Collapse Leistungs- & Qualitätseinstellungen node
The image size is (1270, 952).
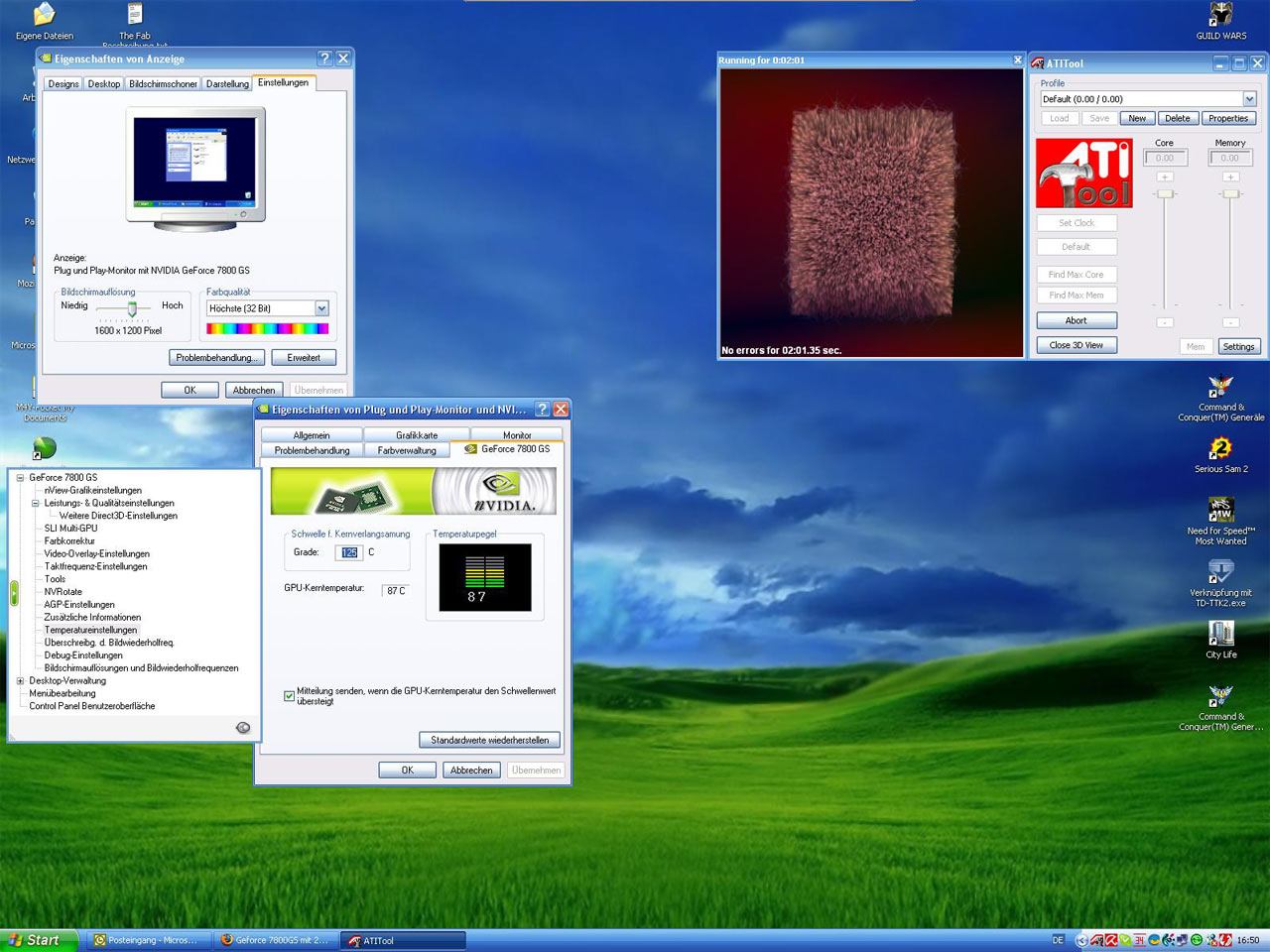pyautogui.click(x=35, y=503)
